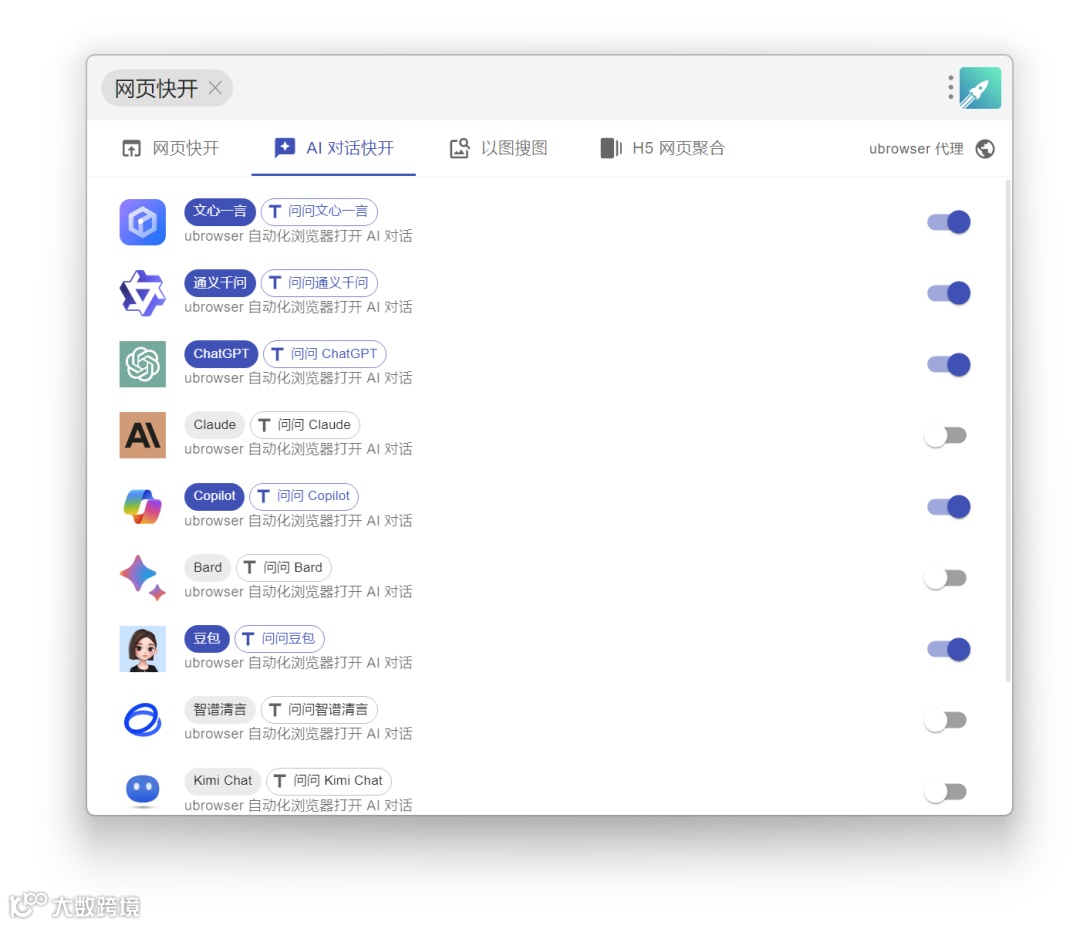Click the list vertical scrollbar

[x=1008, y=431]
